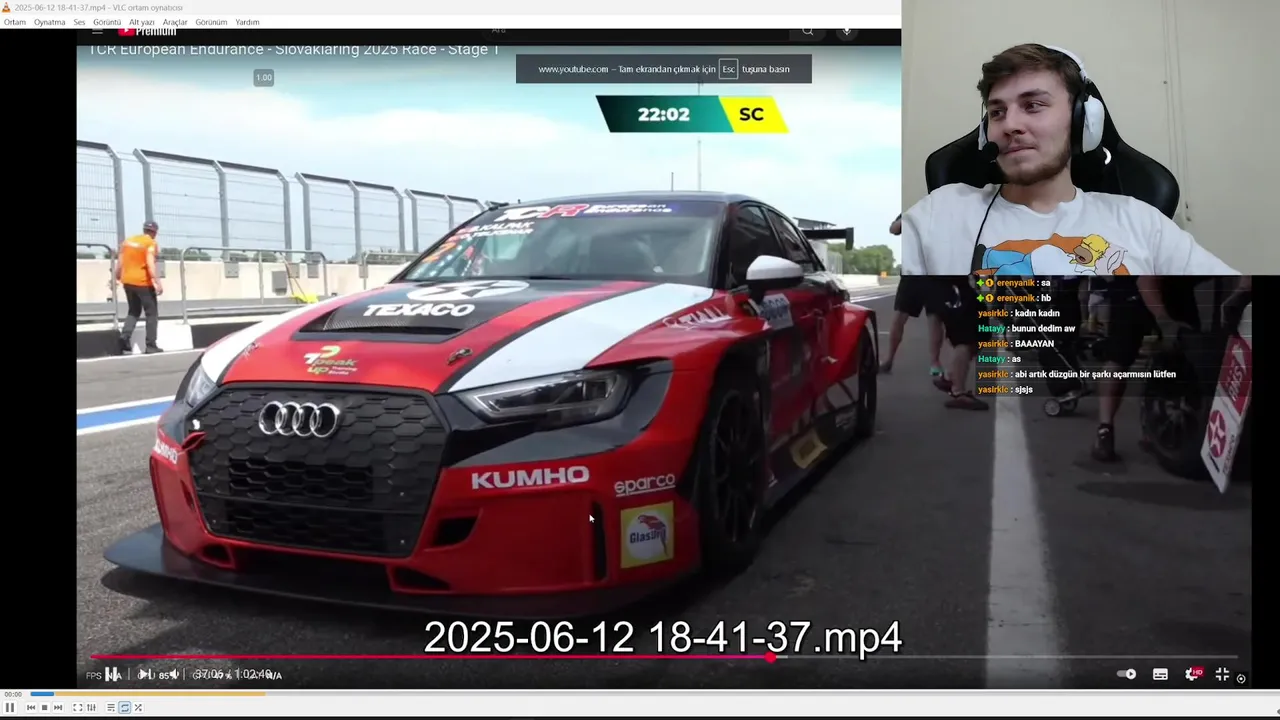Skip to next media in VLC
The image size is (1280, 720).
tap(57, 707)
